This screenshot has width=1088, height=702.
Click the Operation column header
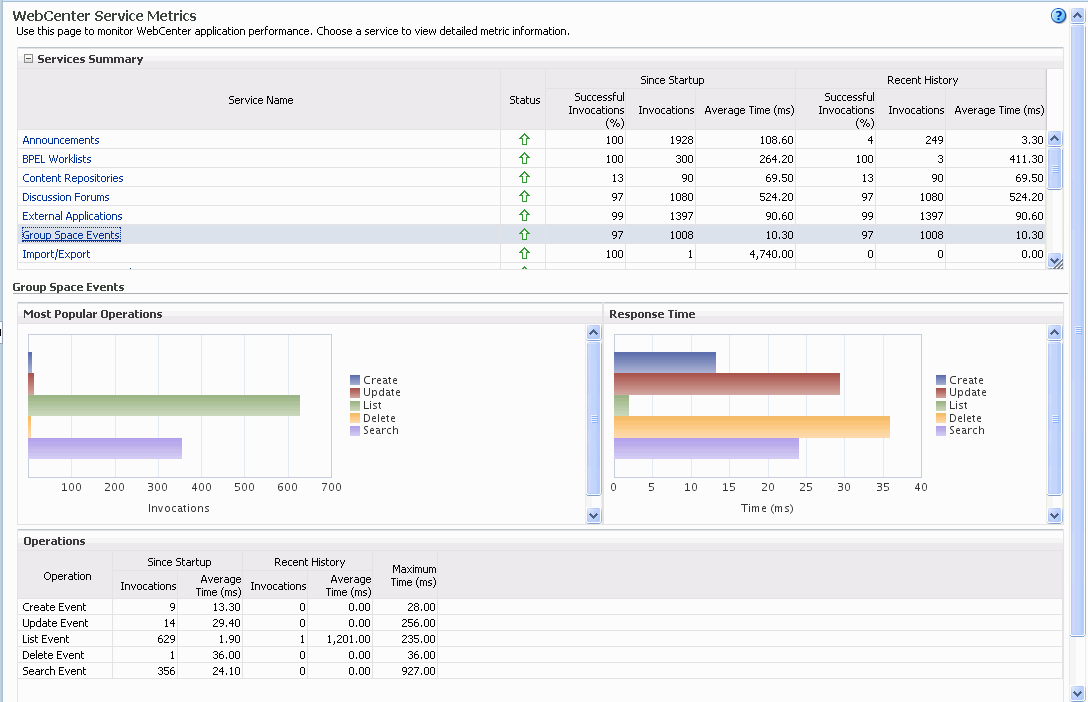[x=67, y=576]
